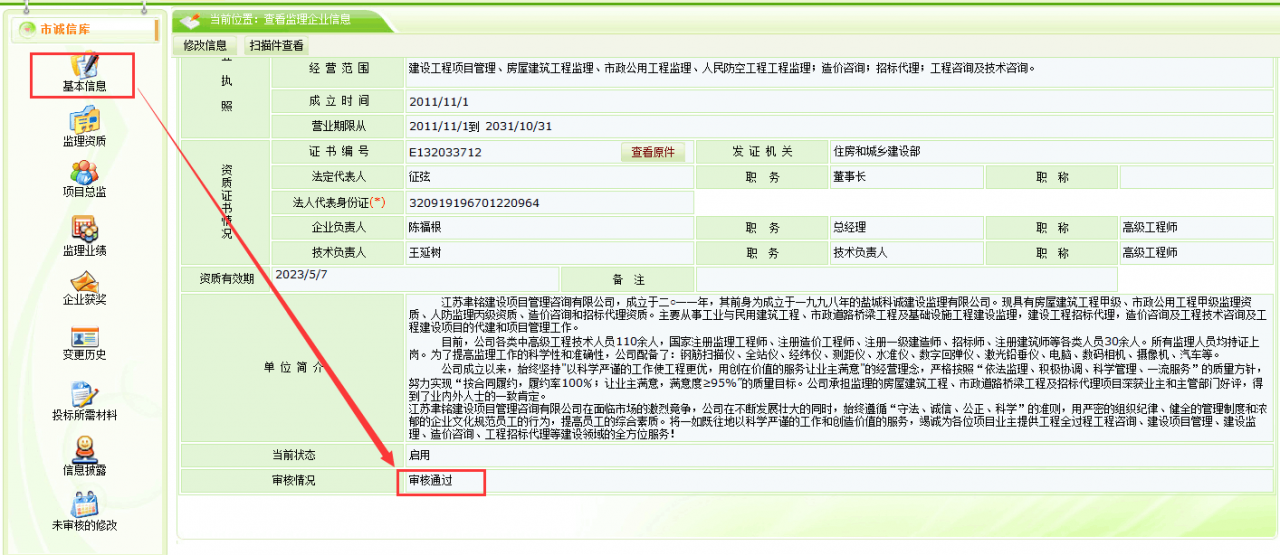
Task: Click the 市诚信库 panel header icon
Action: click(x=27, y=29)
